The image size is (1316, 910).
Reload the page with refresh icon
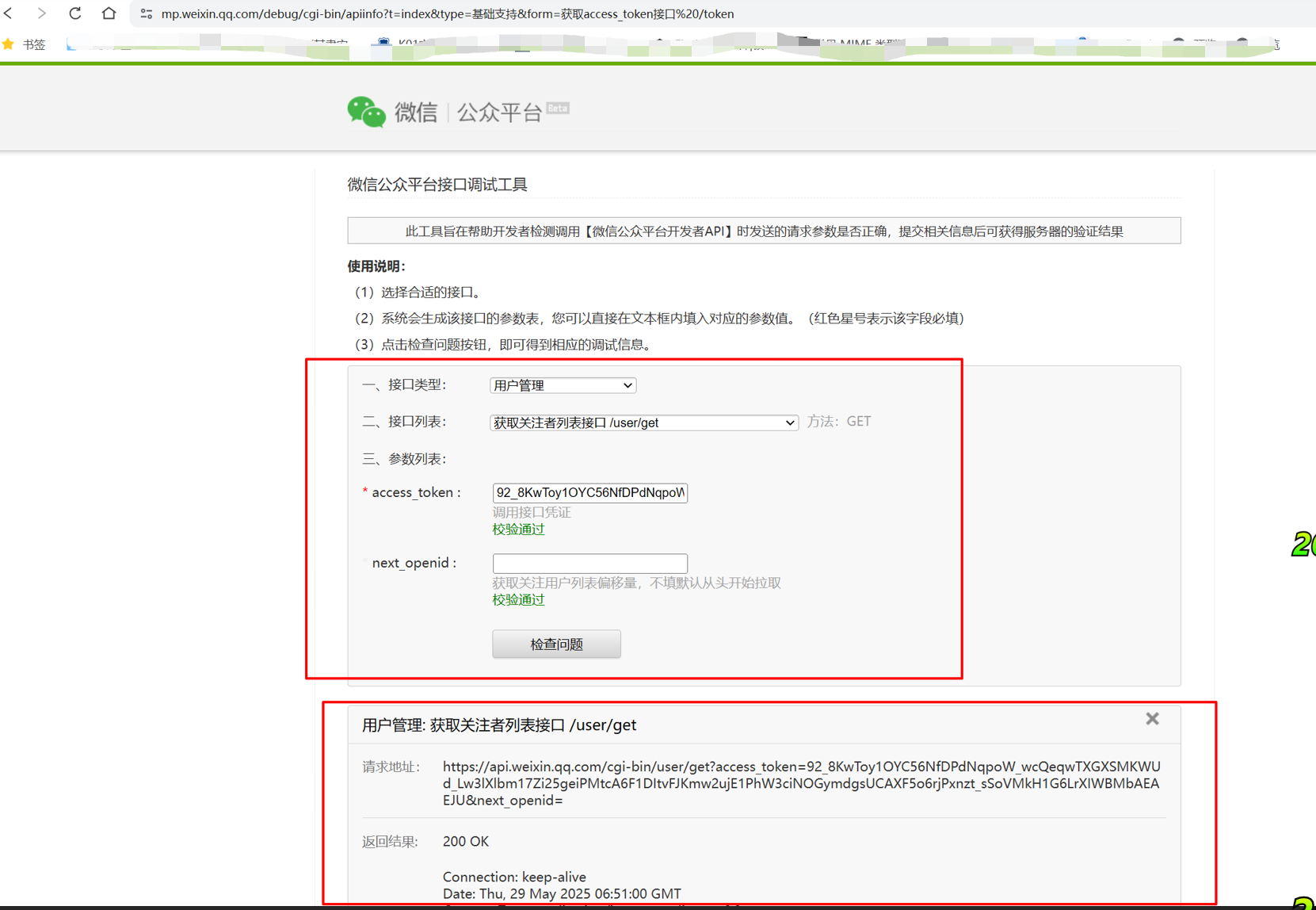point(75,13)
